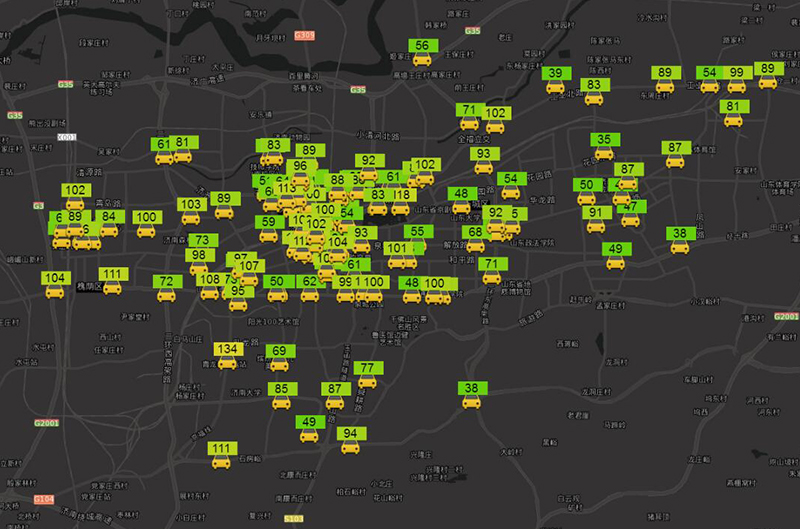Click the green 55 value label
Viewport: 800px width, 529px height.
(x=418, y=231)
